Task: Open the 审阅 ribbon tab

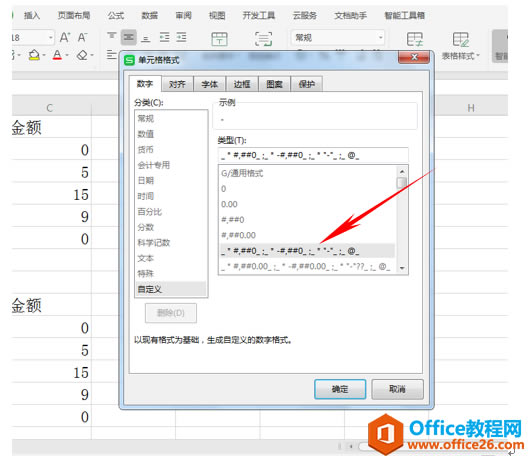Action: point(184,16)
